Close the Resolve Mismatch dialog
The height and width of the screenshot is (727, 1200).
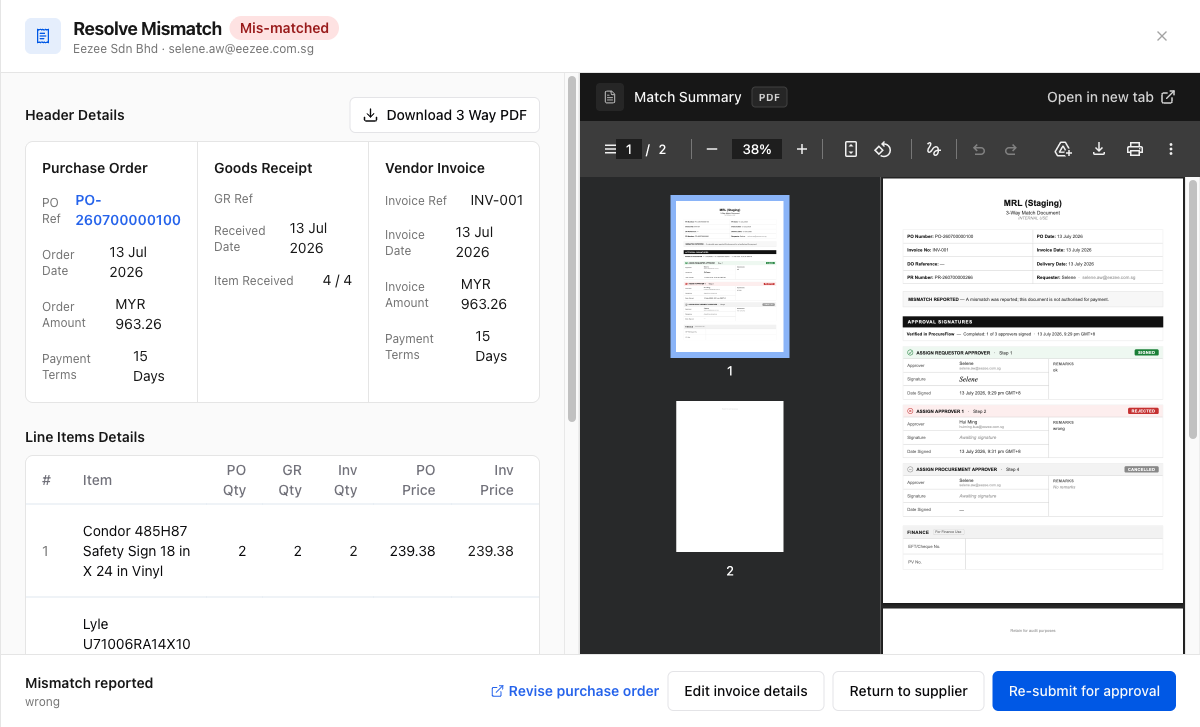(1162, 36)
